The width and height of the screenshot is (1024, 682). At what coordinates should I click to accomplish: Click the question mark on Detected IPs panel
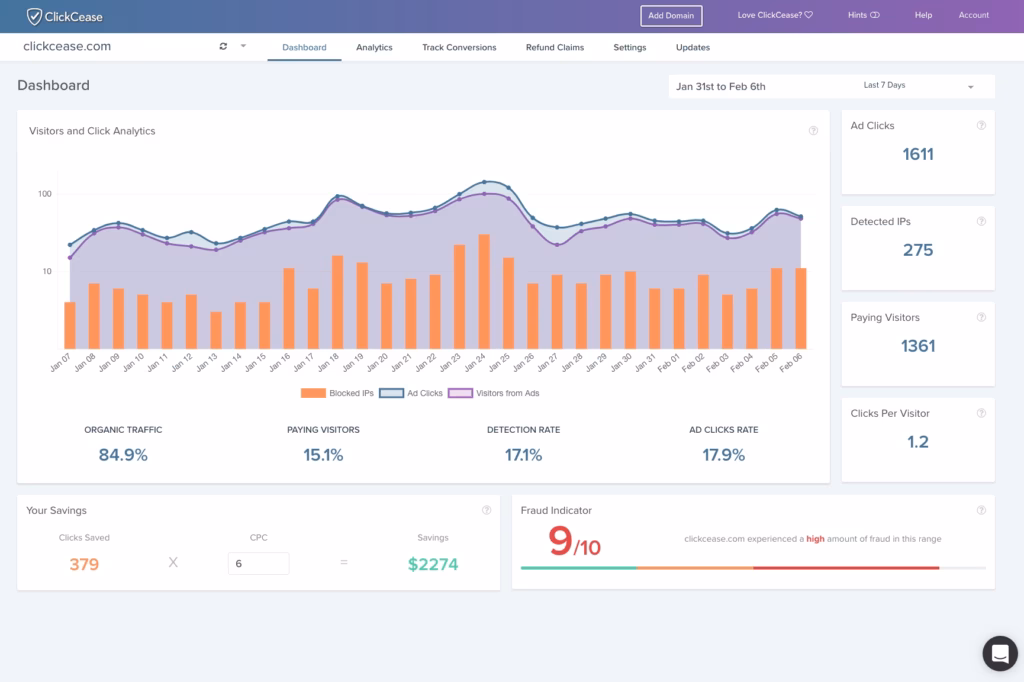(x=981, y=221)
